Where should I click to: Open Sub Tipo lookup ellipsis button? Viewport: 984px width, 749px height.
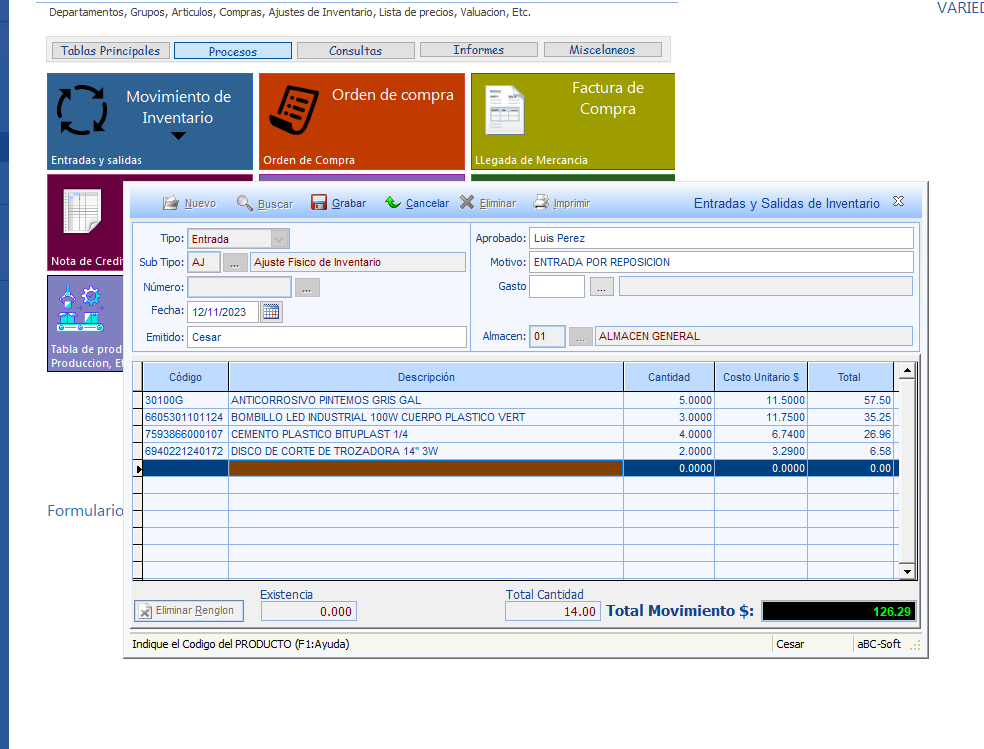coord(235,262)
